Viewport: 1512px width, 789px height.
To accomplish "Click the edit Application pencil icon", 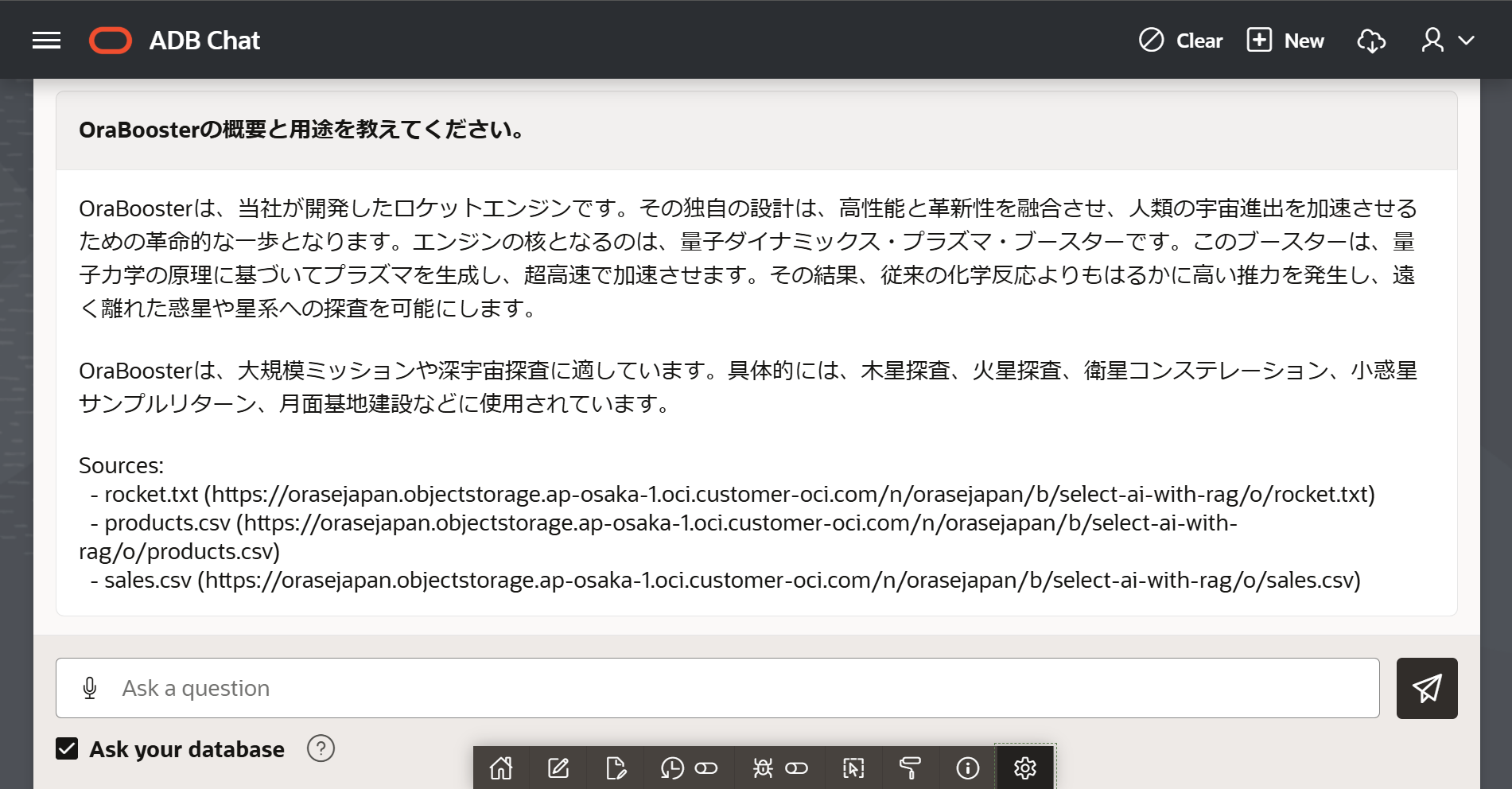I will click(558, 768).
